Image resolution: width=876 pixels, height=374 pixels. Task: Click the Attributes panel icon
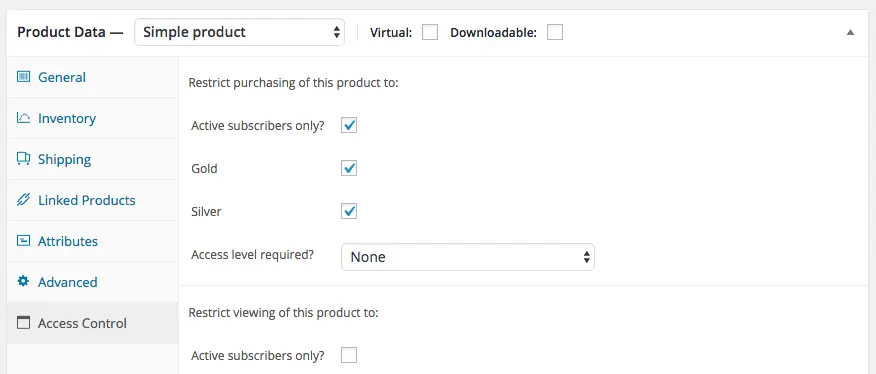pos(23,241)
